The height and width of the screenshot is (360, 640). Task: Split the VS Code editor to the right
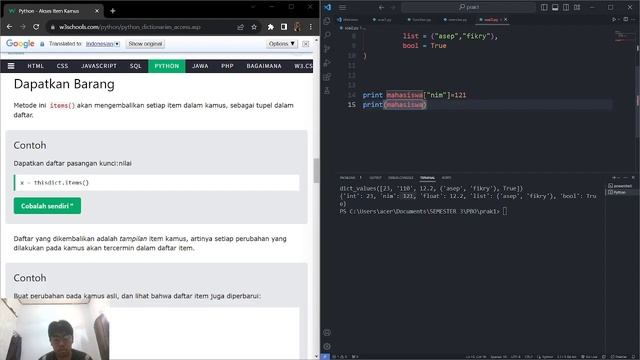625,19
